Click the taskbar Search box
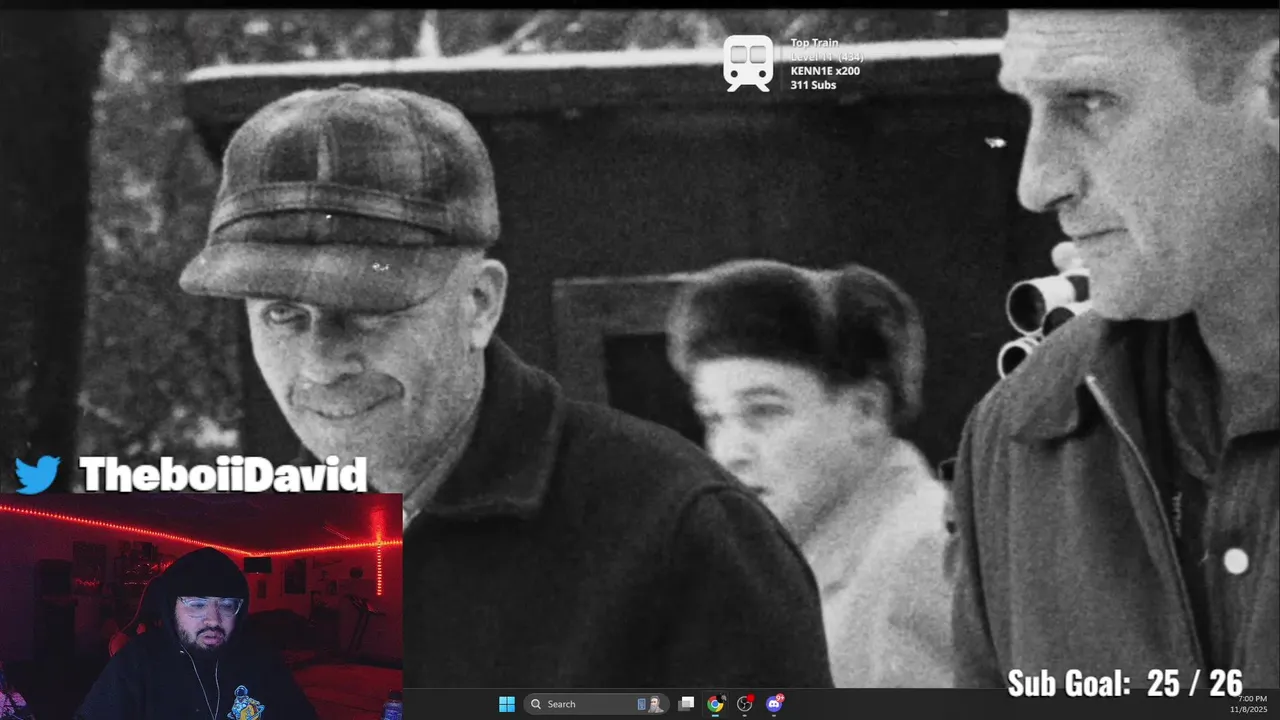The height and width of the screenshot is (720, 1280). click(596, 704)
